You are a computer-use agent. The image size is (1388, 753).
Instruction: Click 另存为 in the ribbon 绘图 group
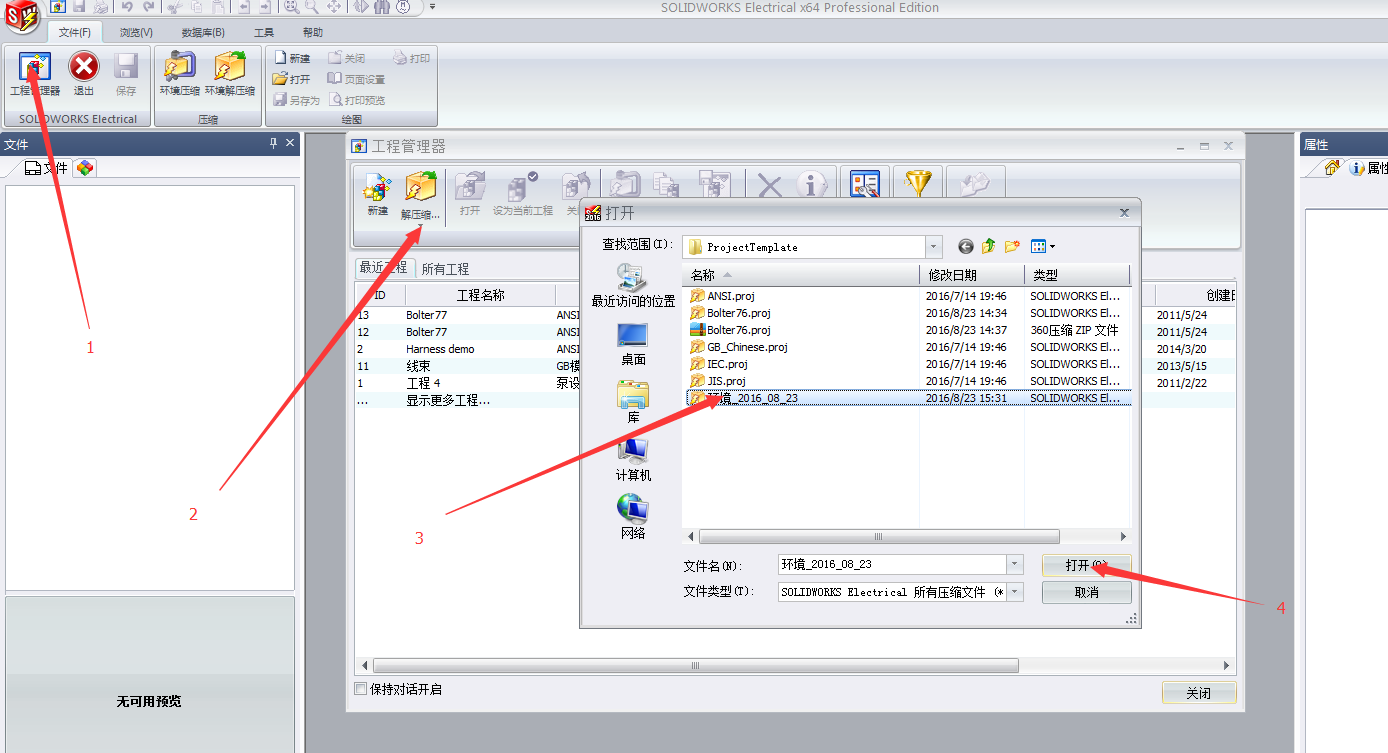point(297,100)
